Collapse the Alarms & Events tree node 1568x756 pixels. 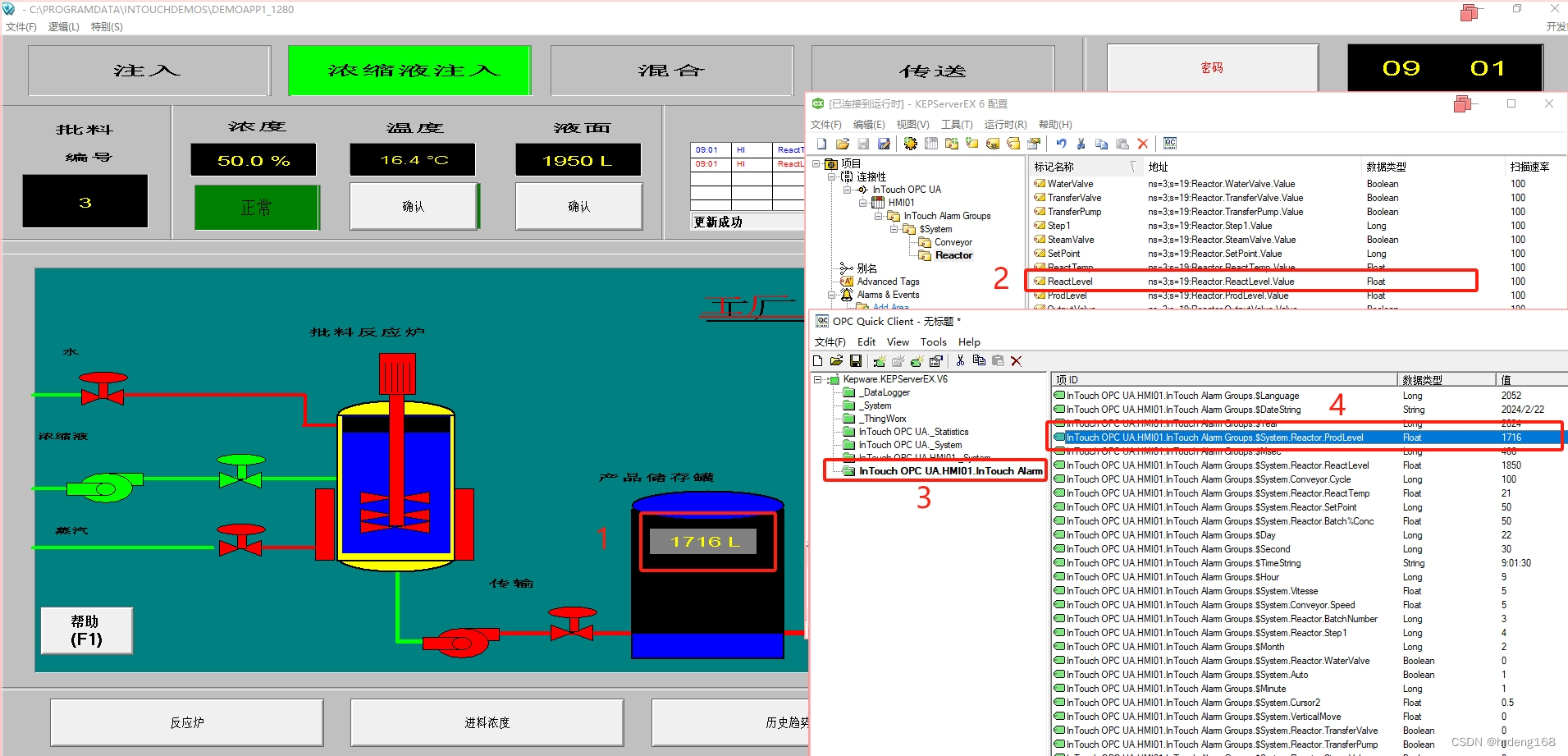pos(832,295)
